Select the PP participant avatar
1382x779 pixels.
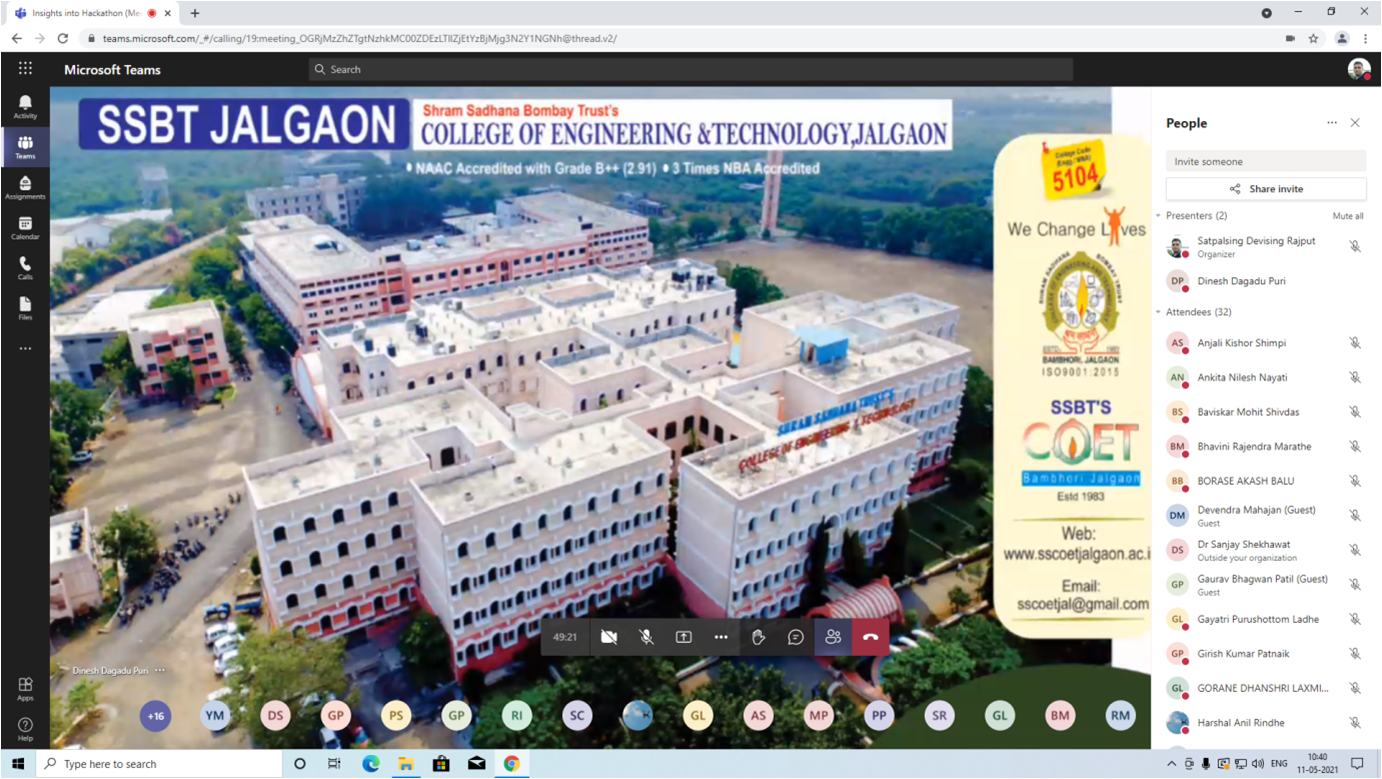click(879, 715)
